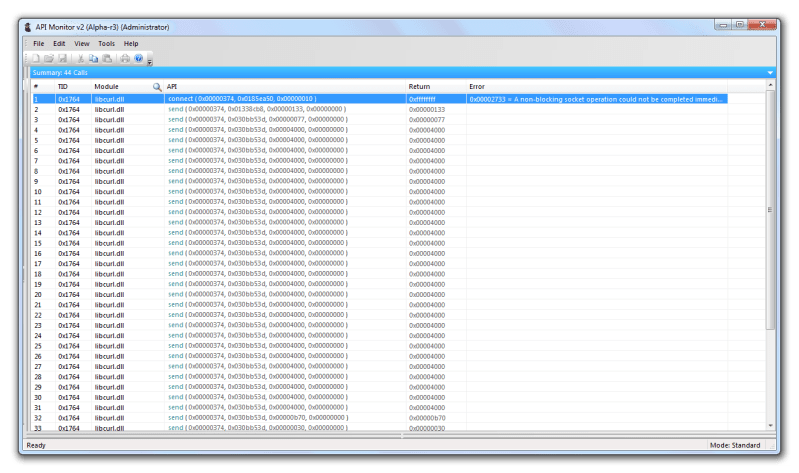
Task: Click the Copy toolbar icon
Action: click(x=93, y=59)
